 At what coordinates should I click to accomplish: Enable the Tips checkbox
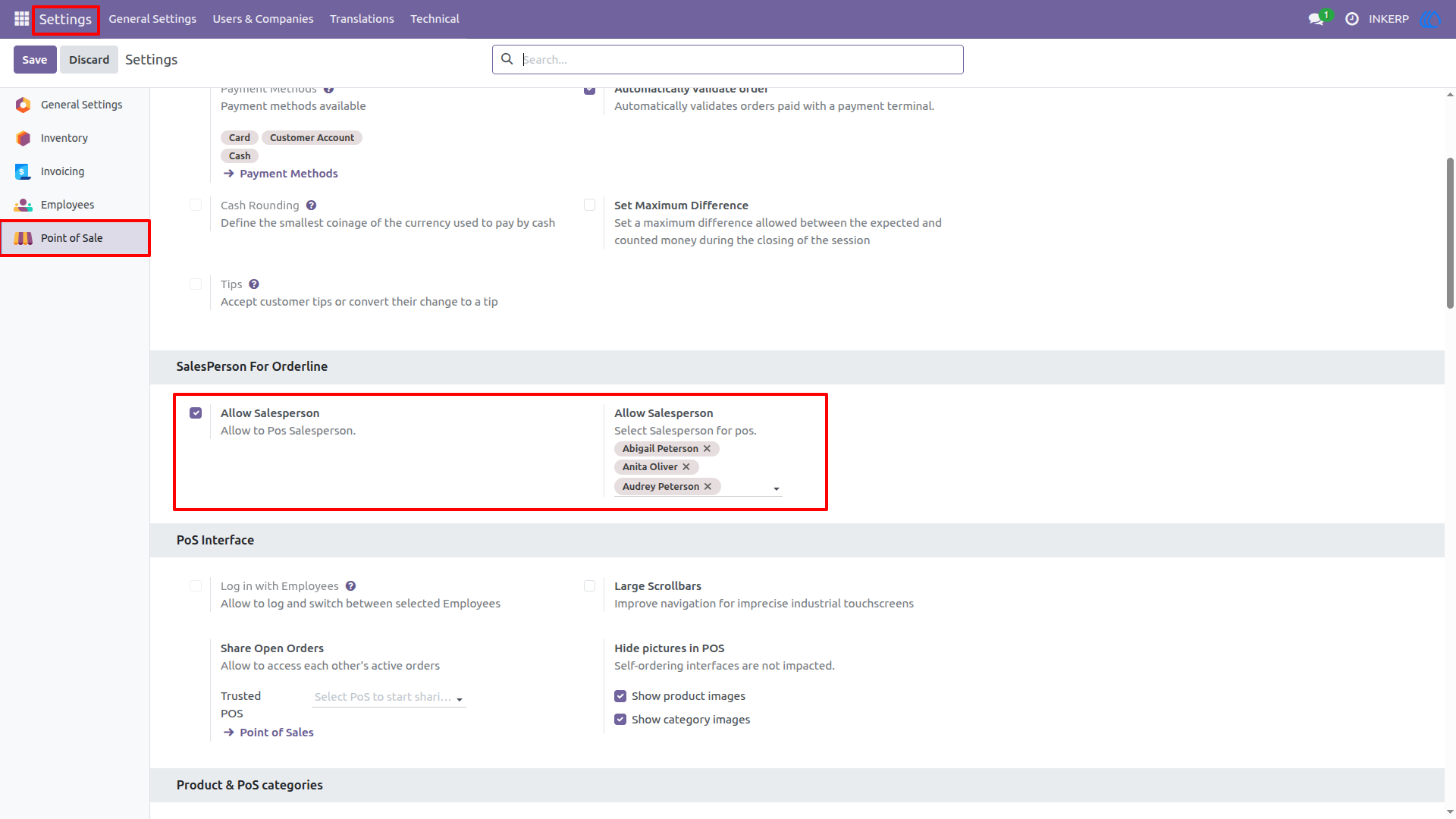click(x=196, y=284)
